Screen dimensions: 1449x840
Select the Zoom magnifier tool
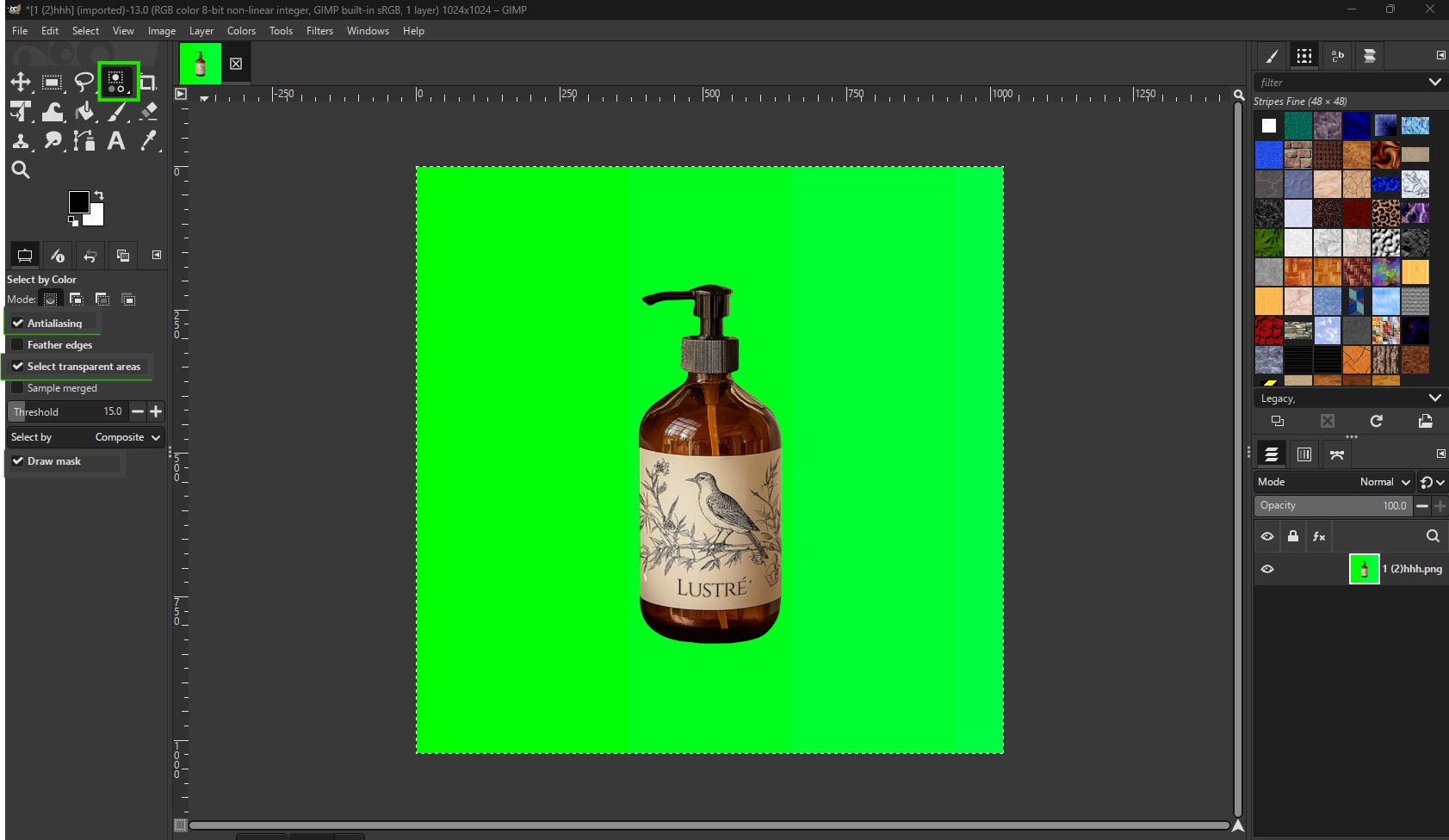point(21,170)
